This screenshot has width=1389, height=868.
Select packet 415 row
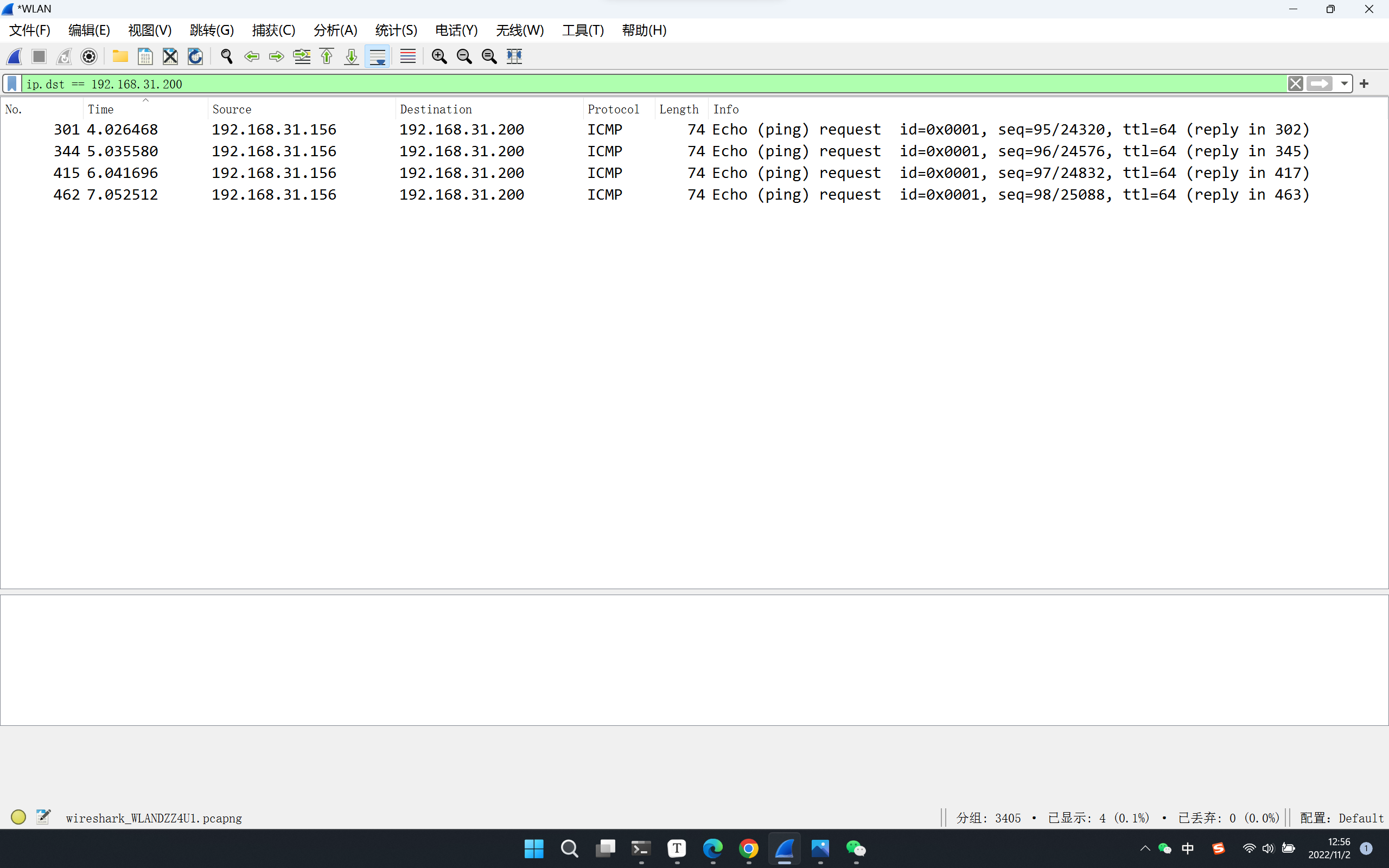click(x=693, y=174)
